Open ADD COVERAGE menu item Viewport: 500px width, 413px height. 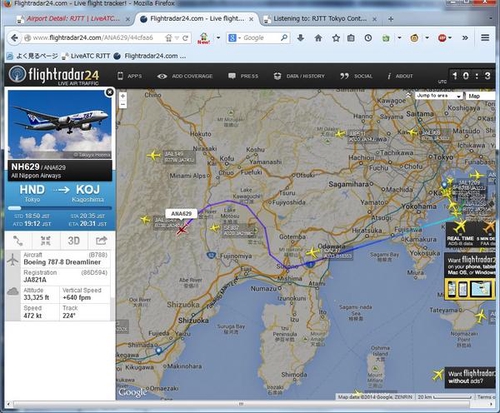pos(185,76)
